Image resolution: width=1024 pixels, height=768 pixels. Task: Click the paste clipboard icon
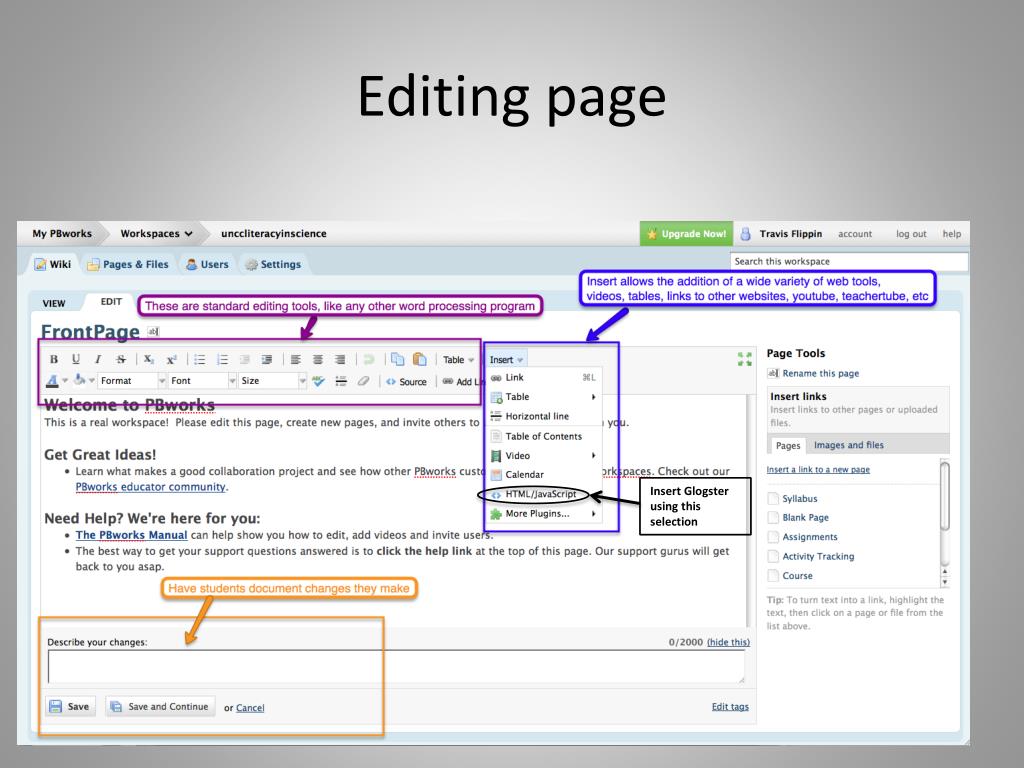pos(420,359)
